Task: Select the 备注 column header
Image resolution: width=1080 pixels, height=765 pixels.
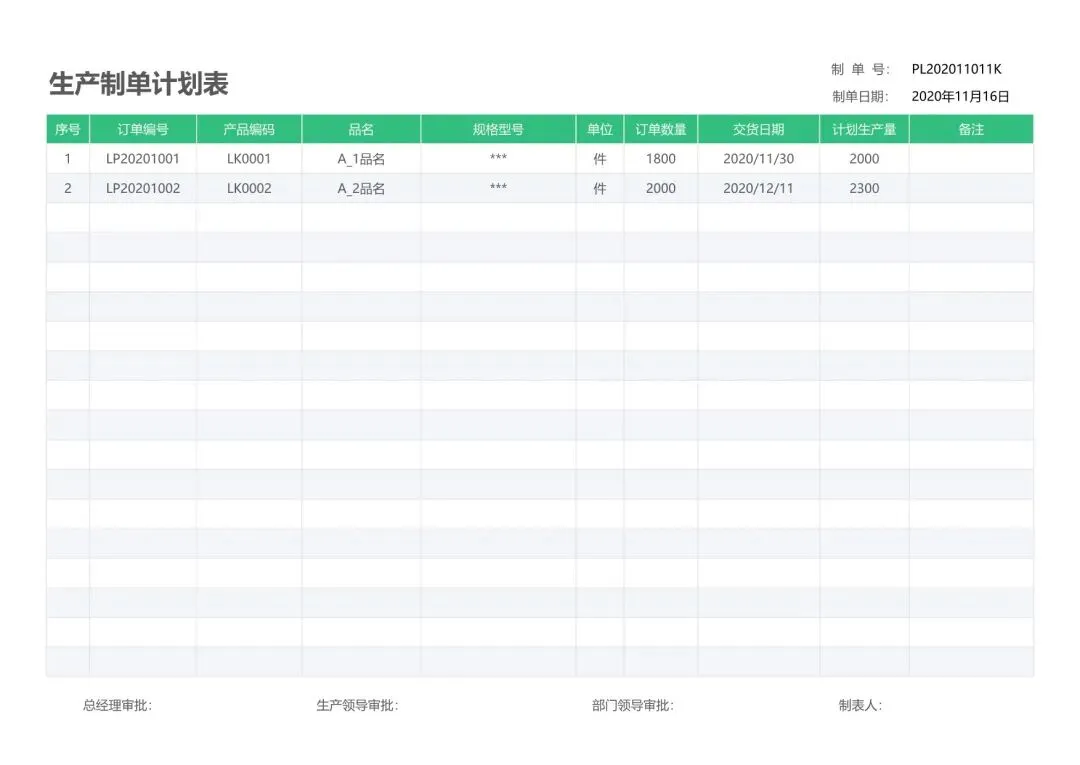Action: [971, 129]
